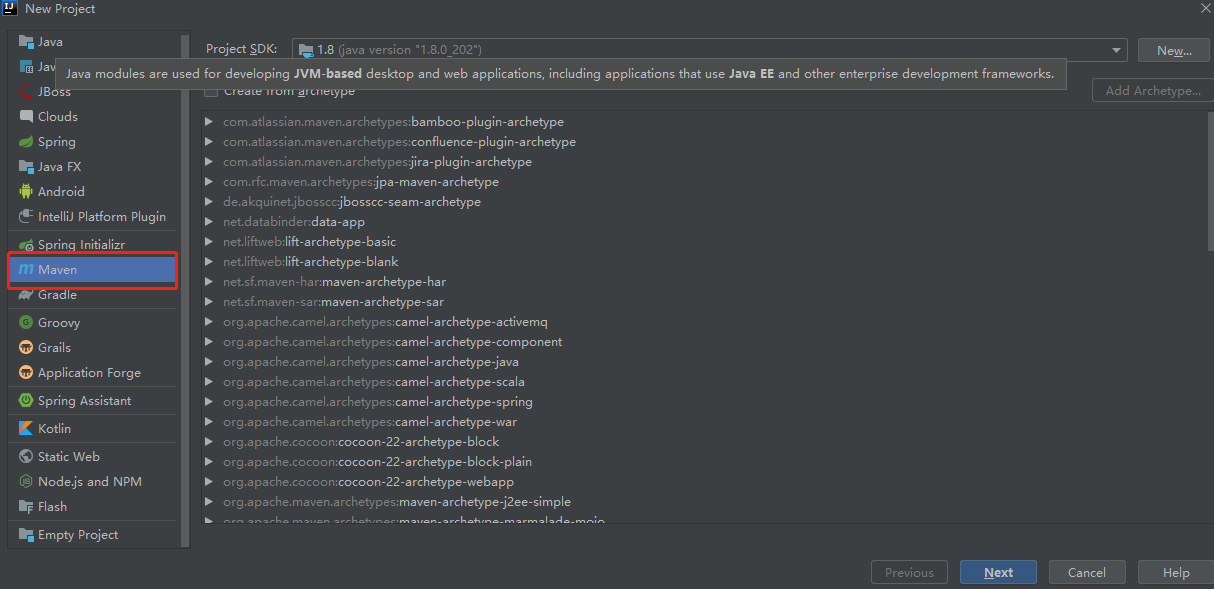
Task: Select the Node.js and NPM icon
Action: point(26,482)
